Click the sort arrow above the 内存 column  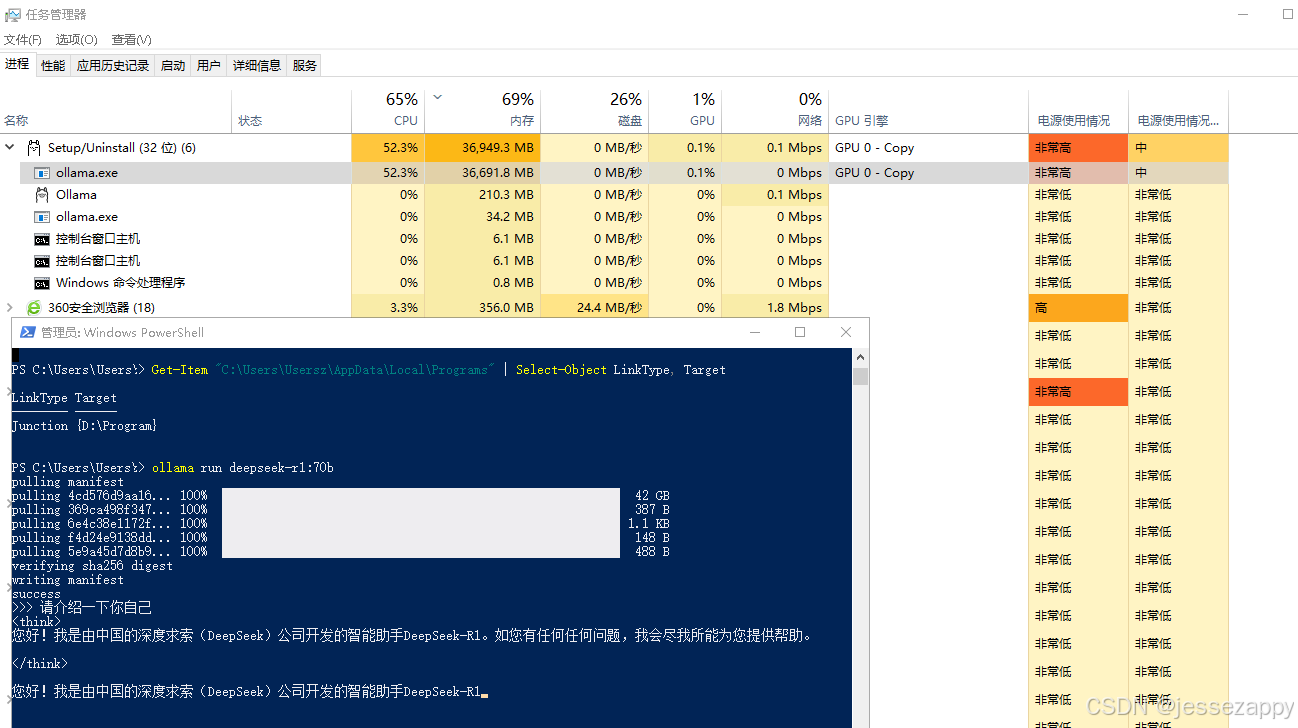[437, 98]
